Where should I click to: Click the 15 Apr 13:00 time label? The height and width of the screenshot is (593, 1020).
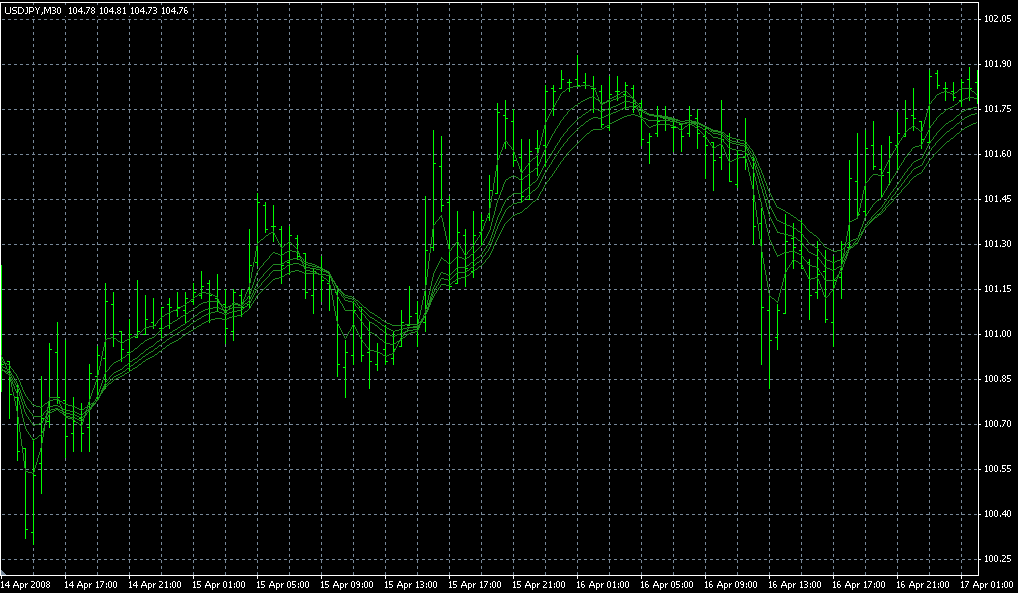pos(410,585)
